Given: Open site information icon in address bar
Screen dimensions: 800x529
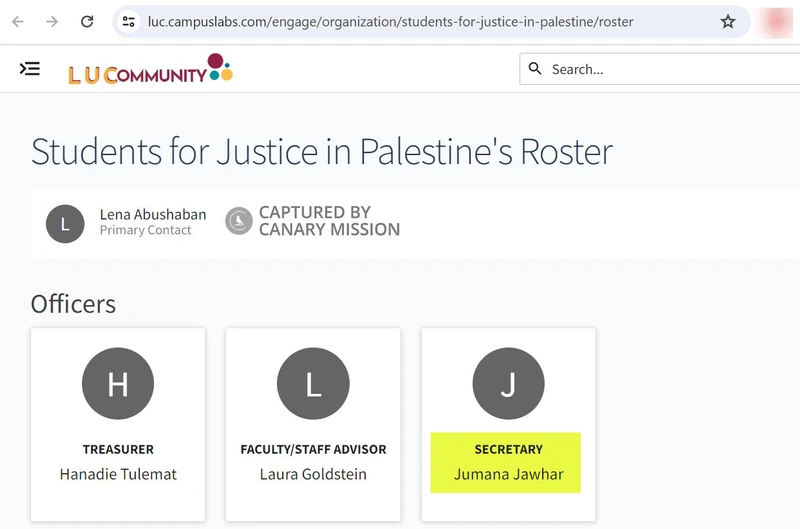Looking at the screenshot, I should pos(127,21).
